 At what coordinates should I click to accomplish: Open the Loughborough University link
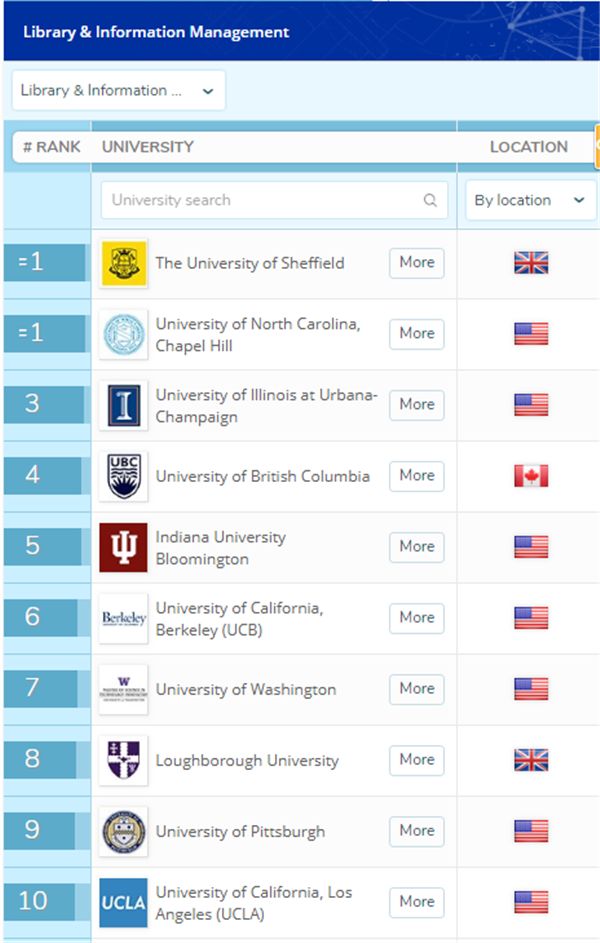tap(247, 761)
